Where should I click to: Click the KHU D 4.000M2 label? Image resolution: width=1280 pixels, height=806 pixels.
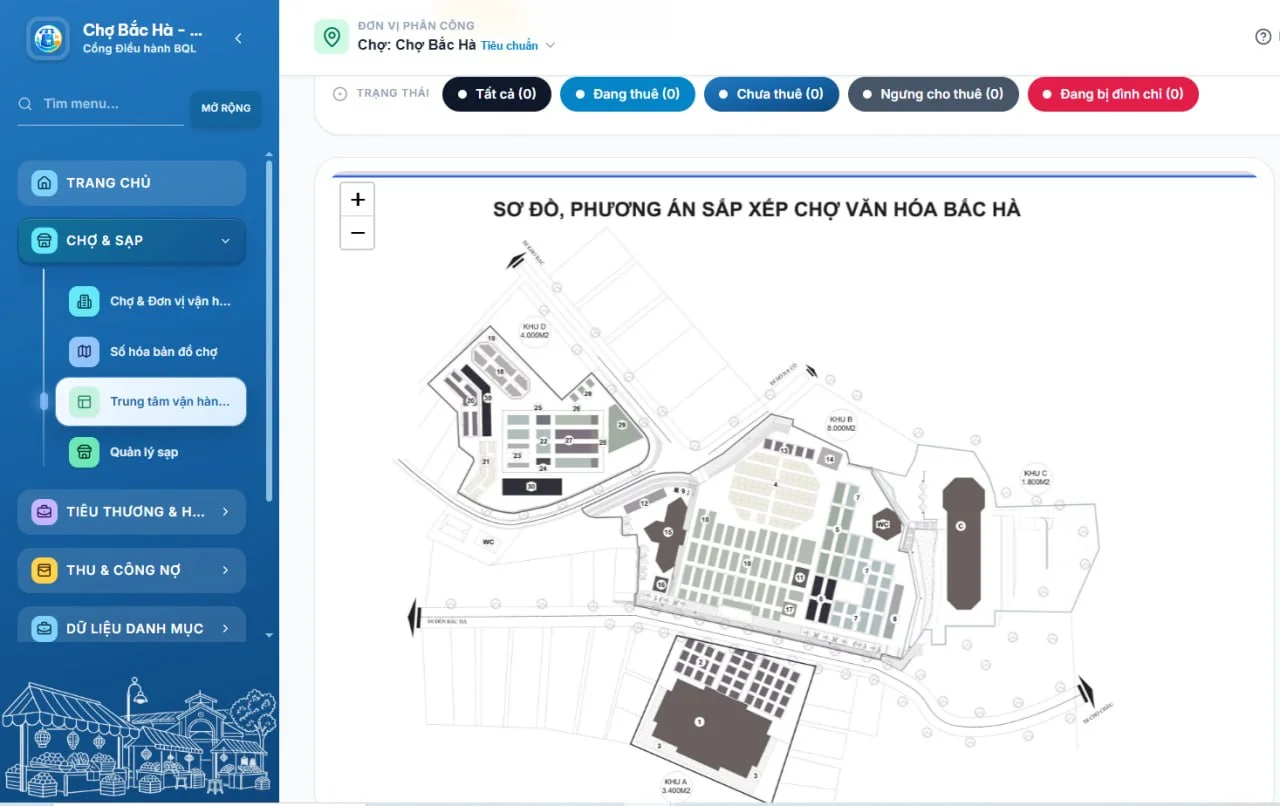point(535,331)
